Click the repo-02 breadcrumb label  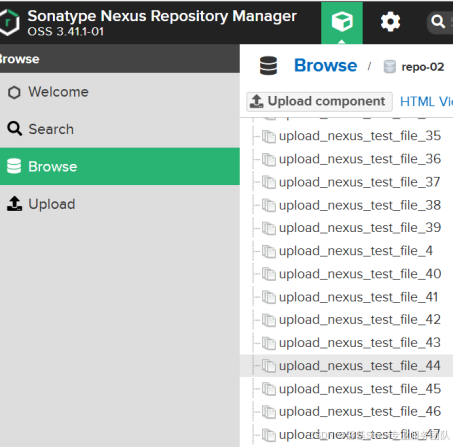tap(423, 67)
